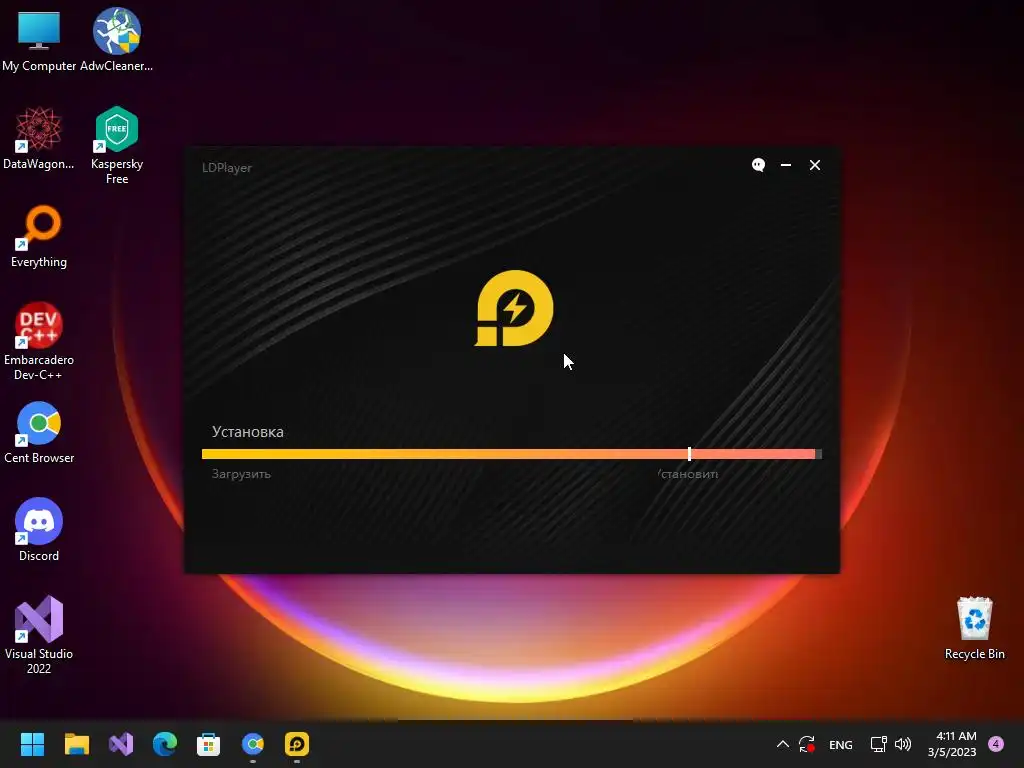Select the Visual Studio 2022 shortcut
Screen dimensions: 1024x768
point(39,635)
